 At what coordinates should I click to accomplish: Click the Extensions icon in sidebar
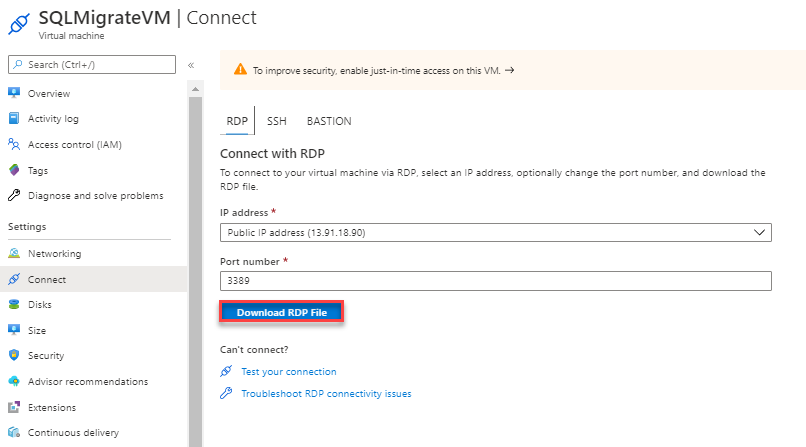[14, 408]
